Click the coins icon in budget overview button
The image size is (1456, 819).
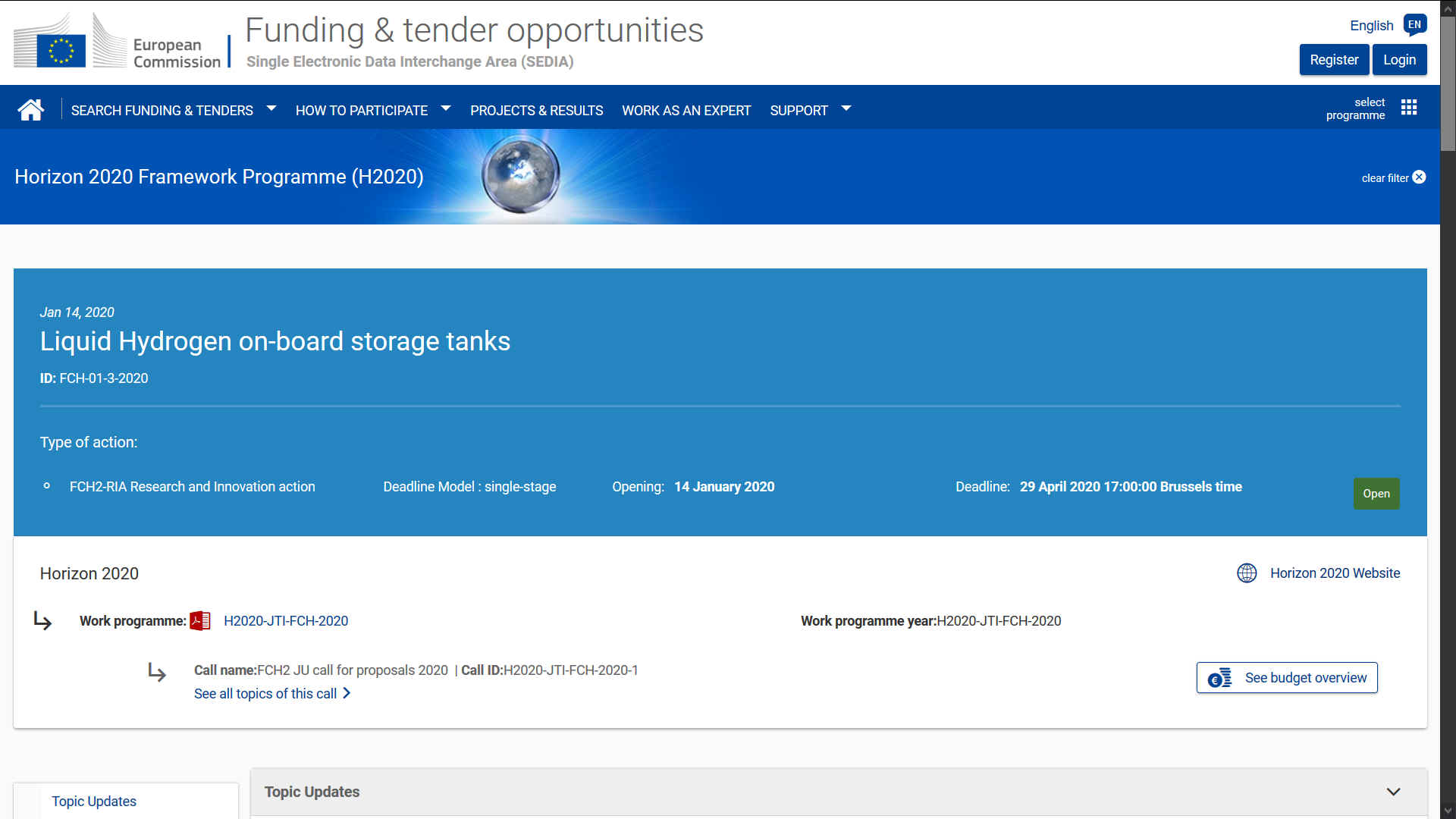(x=1219, y=678)
